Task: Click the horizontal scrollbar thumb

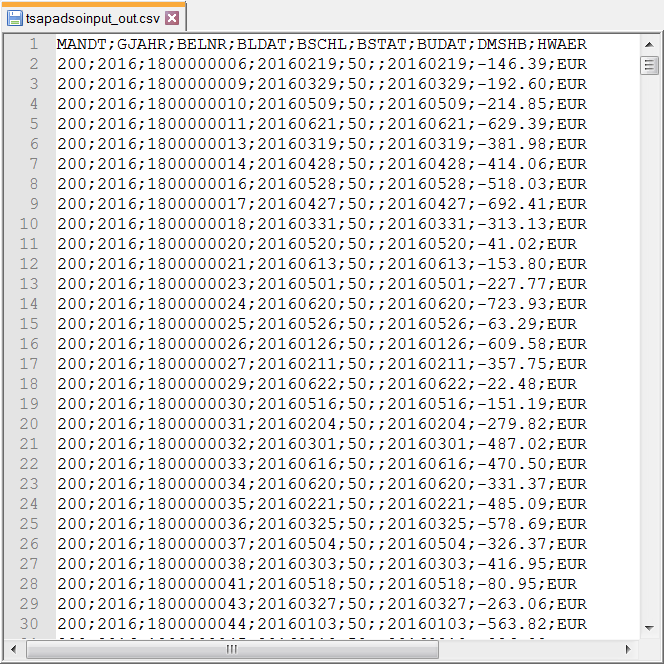Action: 232,649
